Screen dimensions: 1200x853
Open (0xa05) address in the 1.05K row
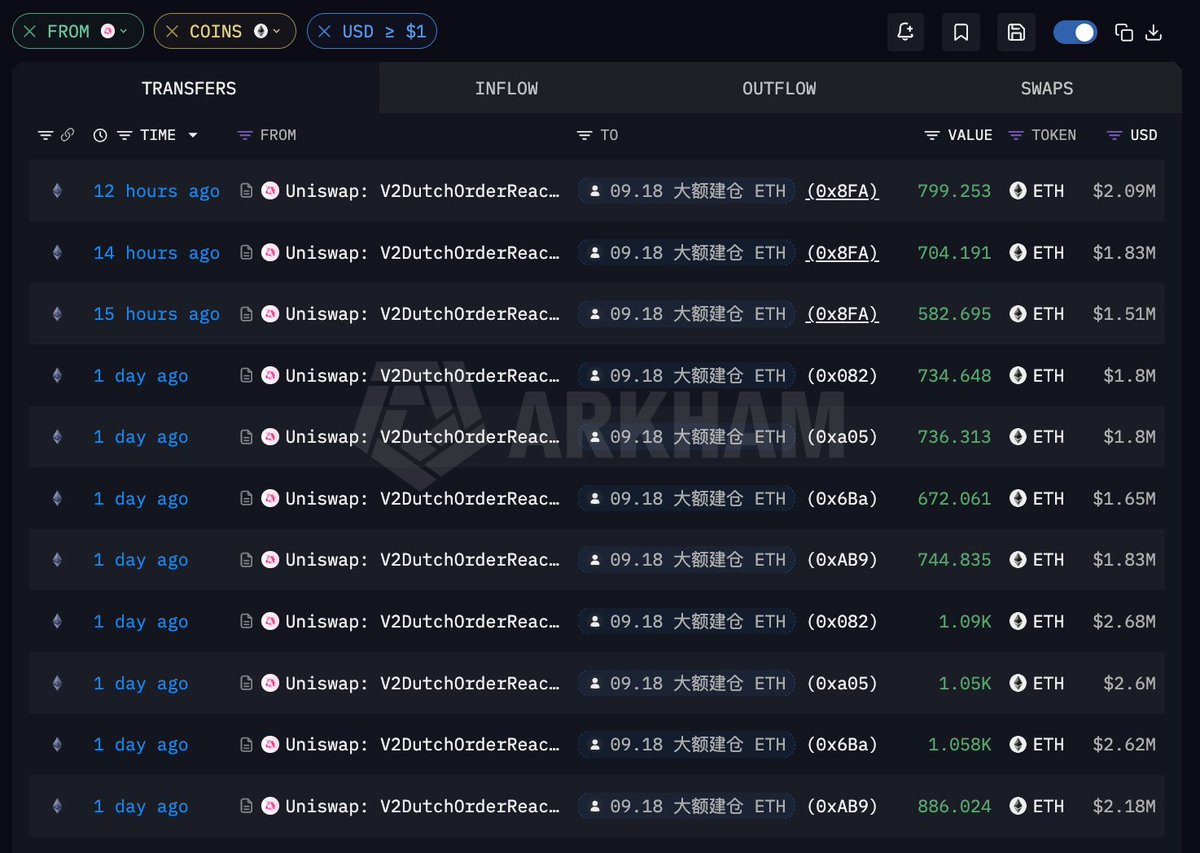pos(842,684)
